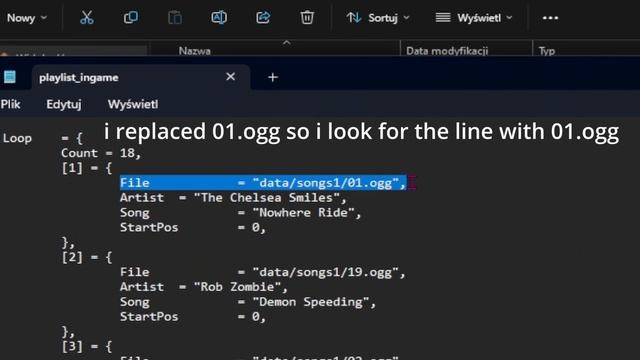Click the 'Count = 18,' line
The image size is (640, 360).
pos(101,153)
